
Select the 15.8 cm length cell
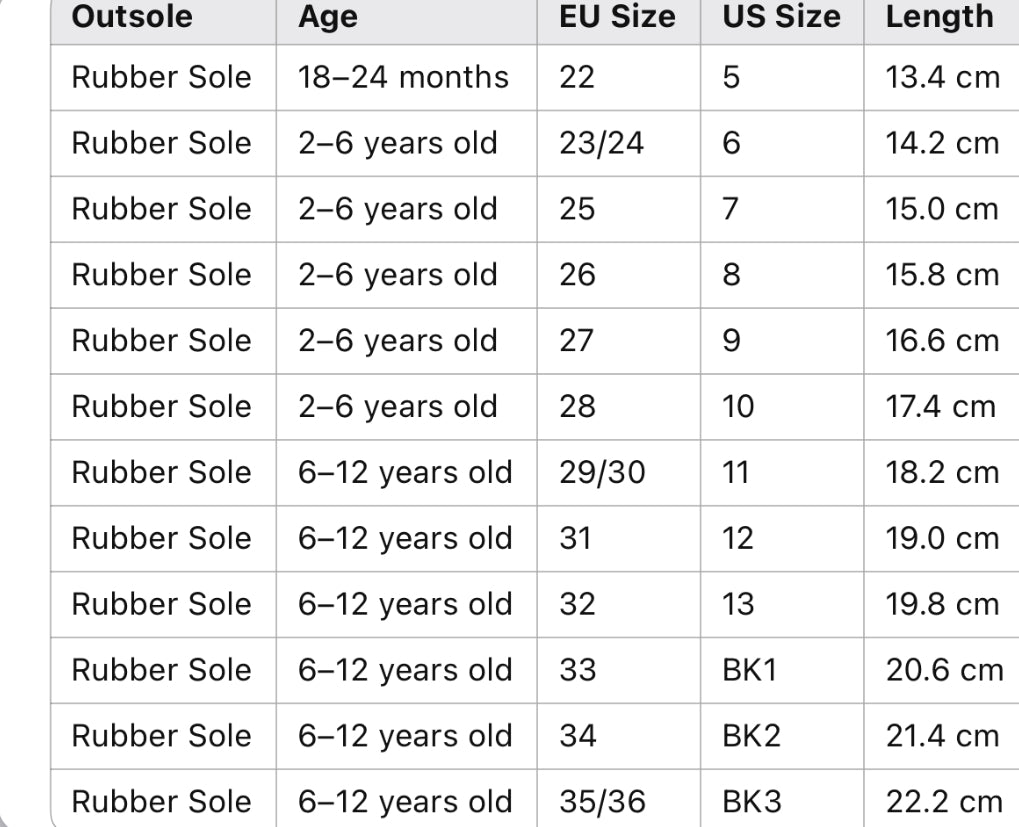(942, 275)
